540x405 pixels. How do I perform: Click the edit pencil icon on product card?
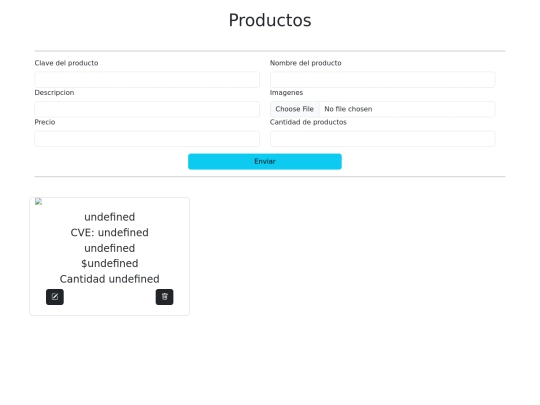(55, 297)
